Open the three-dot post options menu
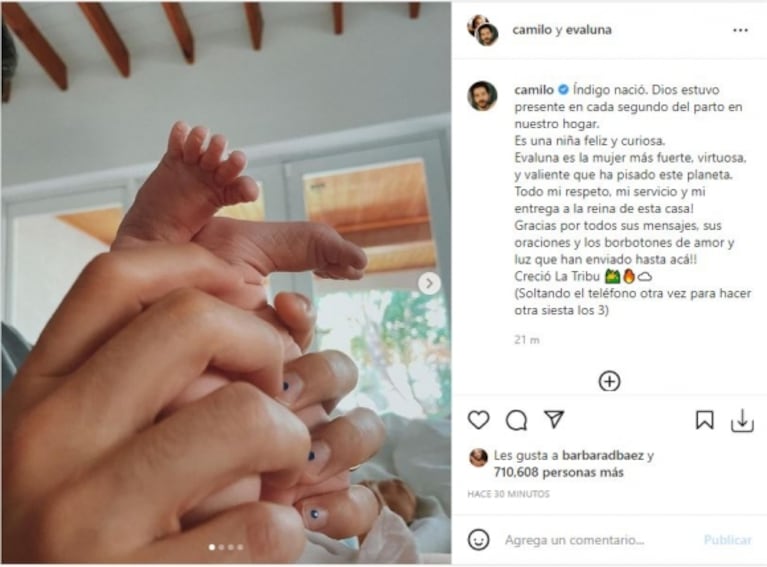Viewport: 767px width, 567px height. [x=740, y=30]
